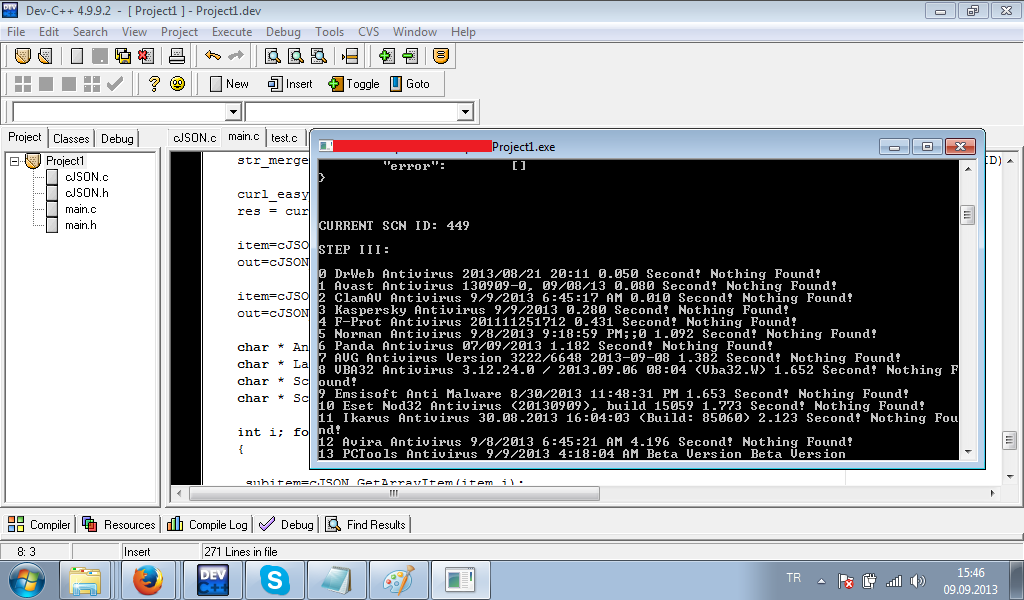Click the "271 Lines in file" status text
The width and height of the screenshot is (1024, 600).
pyautogui.click(x=241, y=552)
